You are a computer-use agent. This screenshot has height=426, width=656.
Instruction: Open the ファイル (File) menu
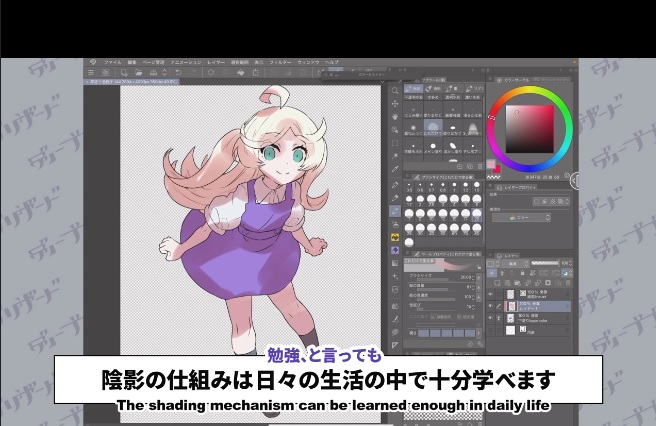tap(112, 62)
